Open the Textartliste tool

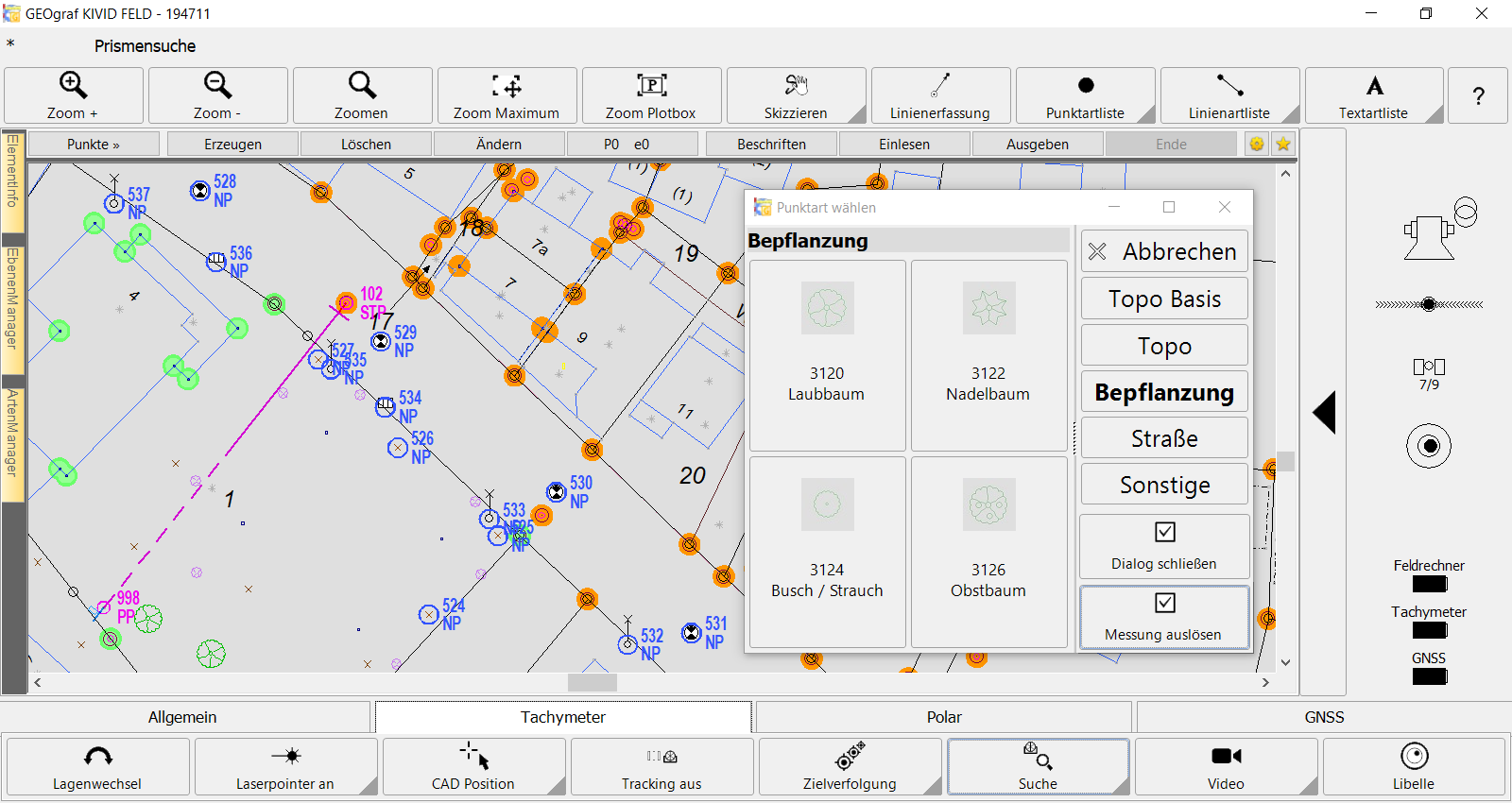point(1373,95)
